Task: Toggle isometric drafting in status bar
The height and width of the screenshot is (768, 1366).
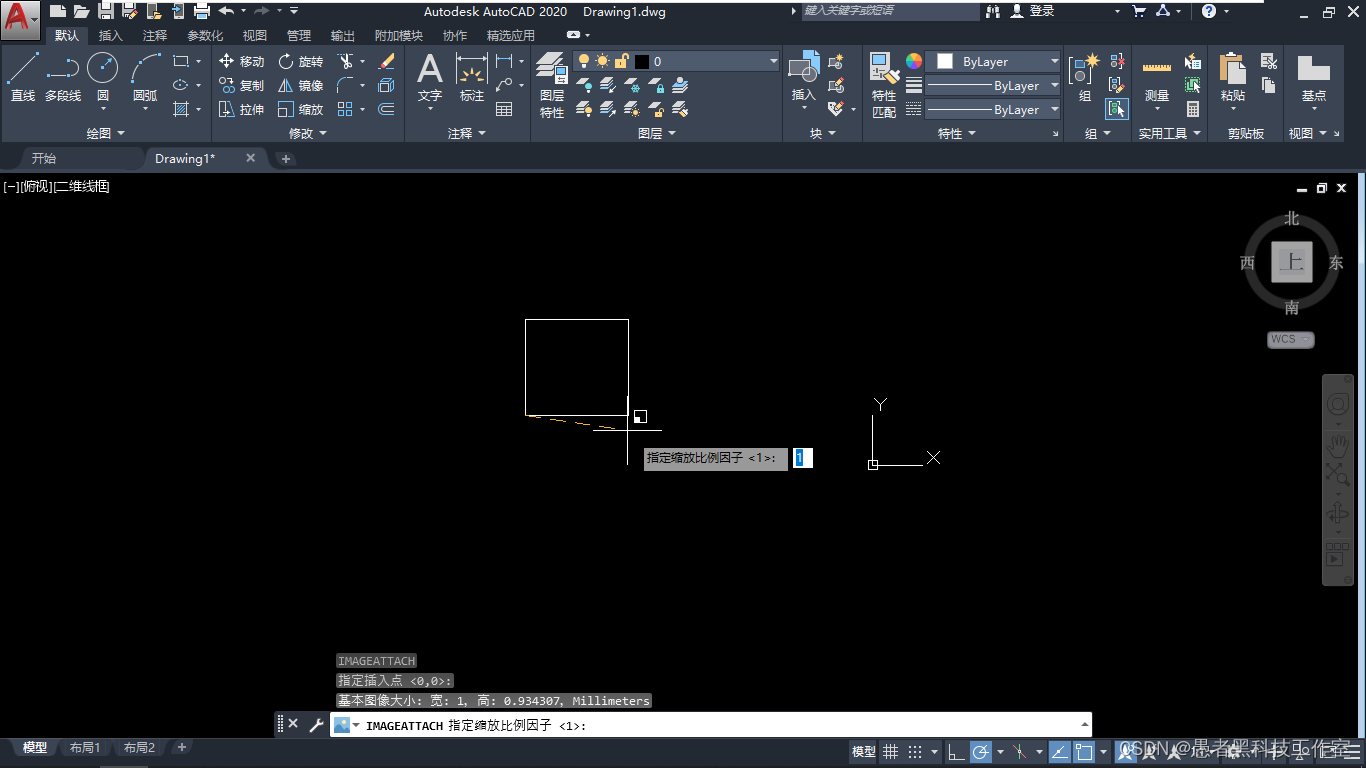Action: point(1019,752)
